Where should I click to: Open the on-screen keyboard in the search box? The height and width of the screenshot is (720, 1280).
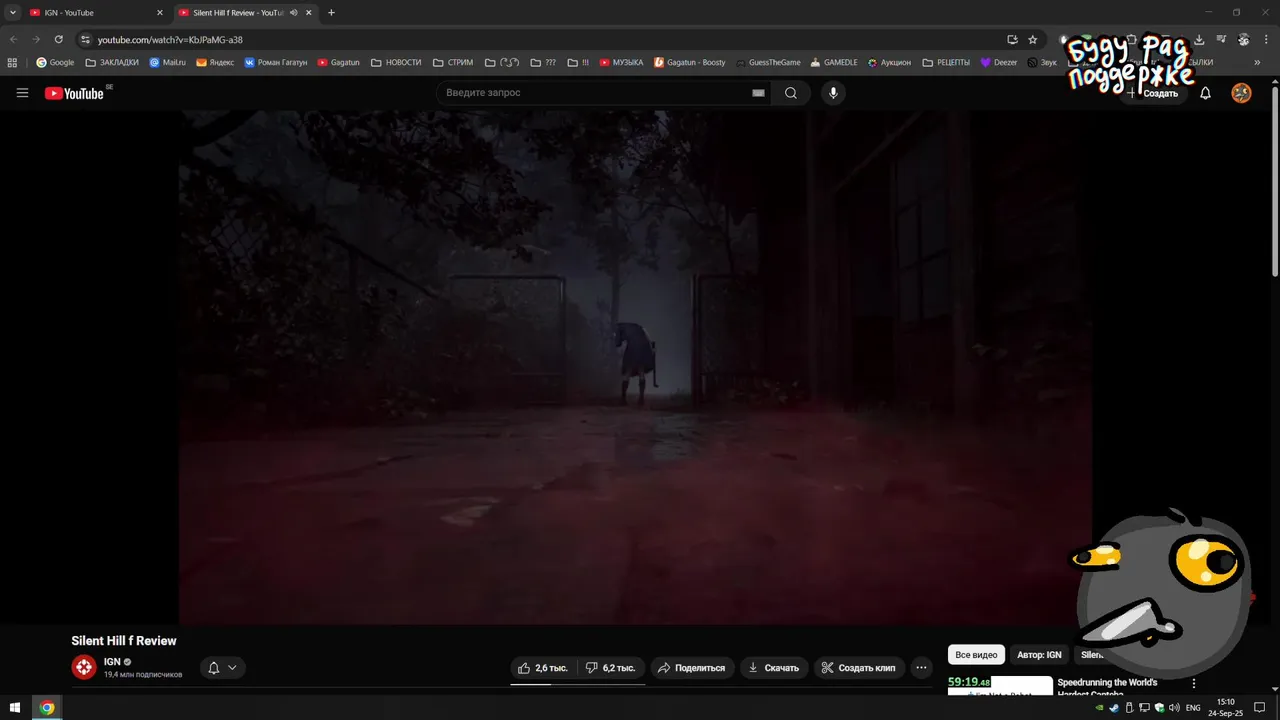[758, 93]
